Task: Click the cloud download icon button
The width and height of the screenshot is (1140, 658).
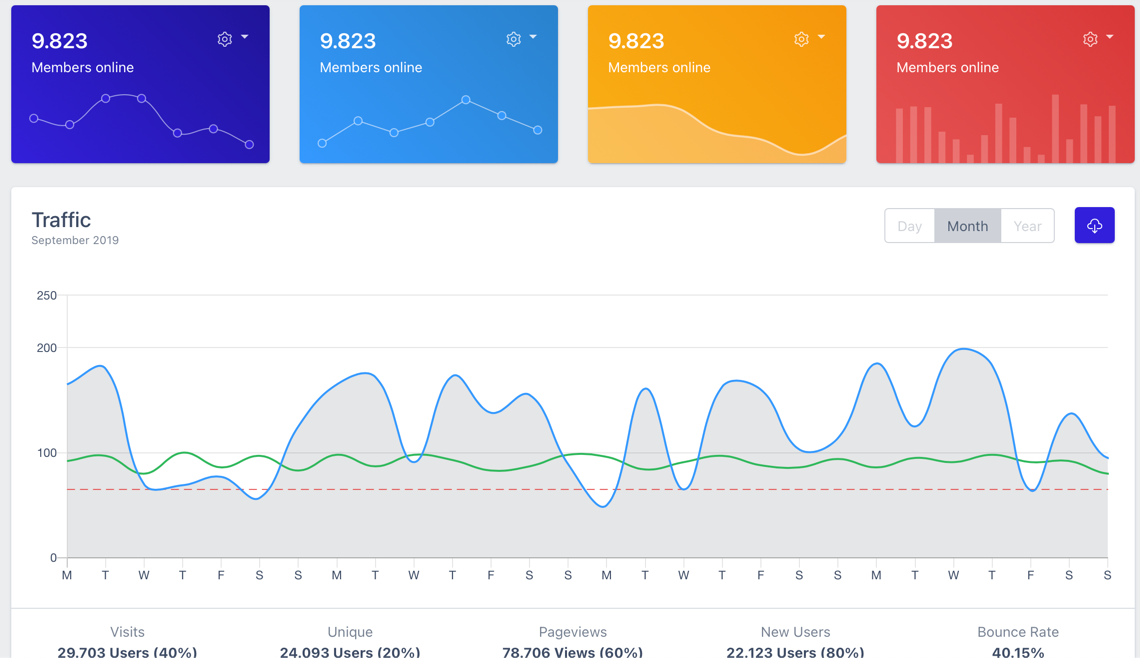Action: [x=1094, y=225]
